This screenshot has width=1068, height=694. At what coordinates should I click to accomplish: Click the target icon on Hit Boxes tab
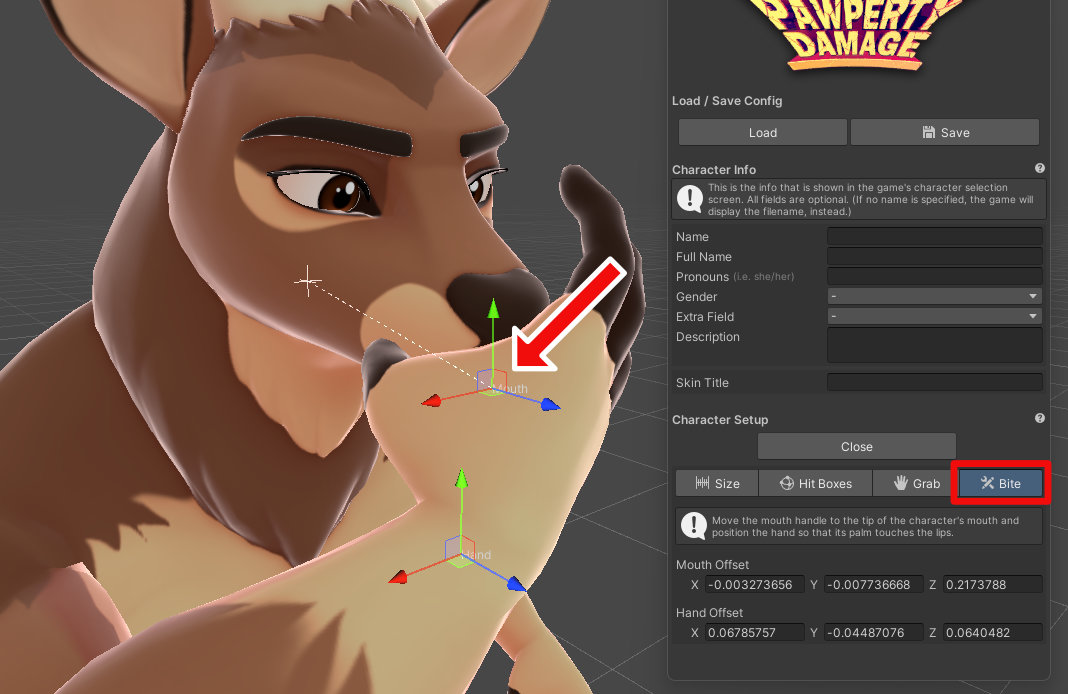(787, 483)
